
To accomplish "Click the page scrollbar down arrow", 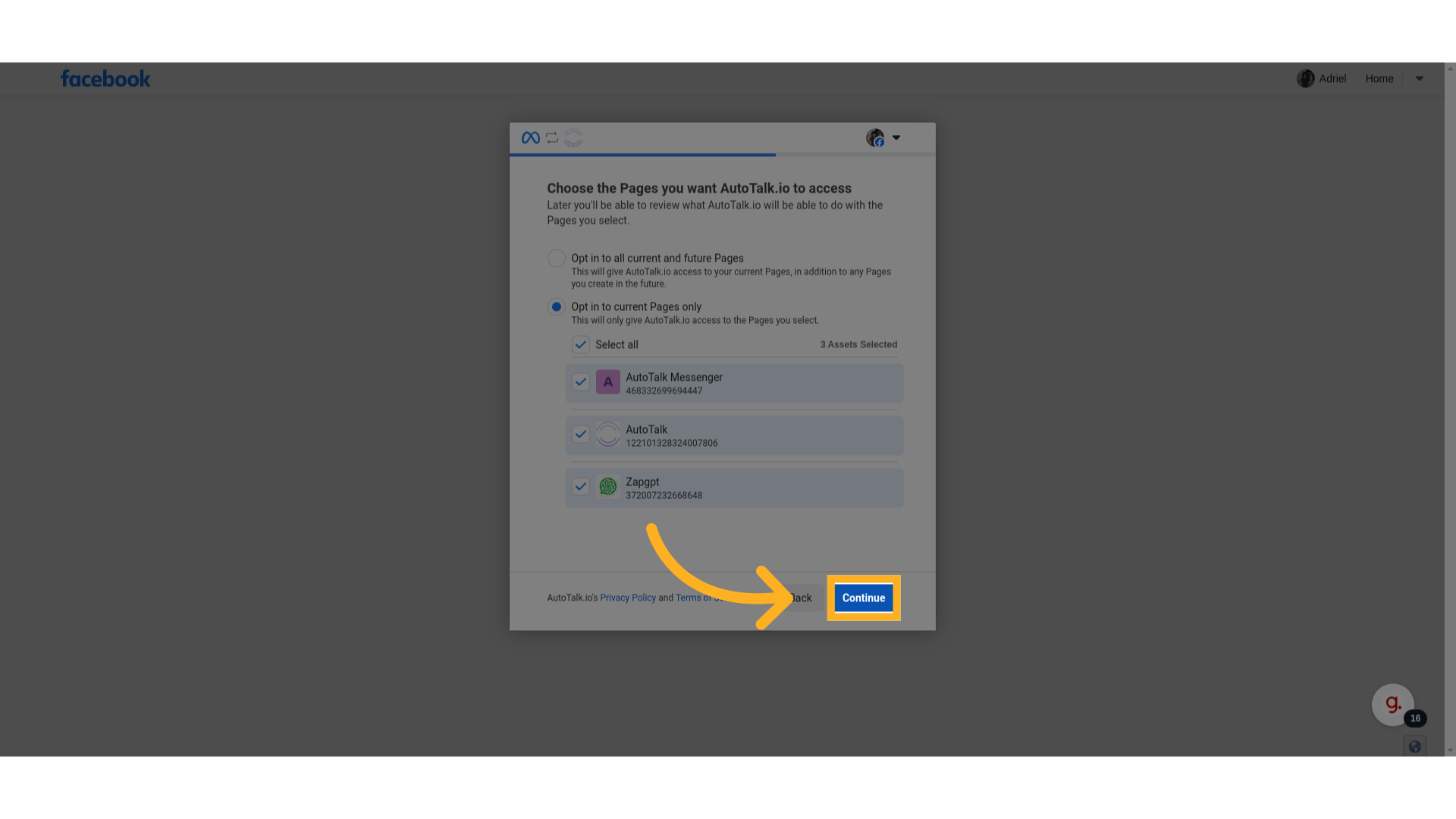I will (x=1450, y=751).
